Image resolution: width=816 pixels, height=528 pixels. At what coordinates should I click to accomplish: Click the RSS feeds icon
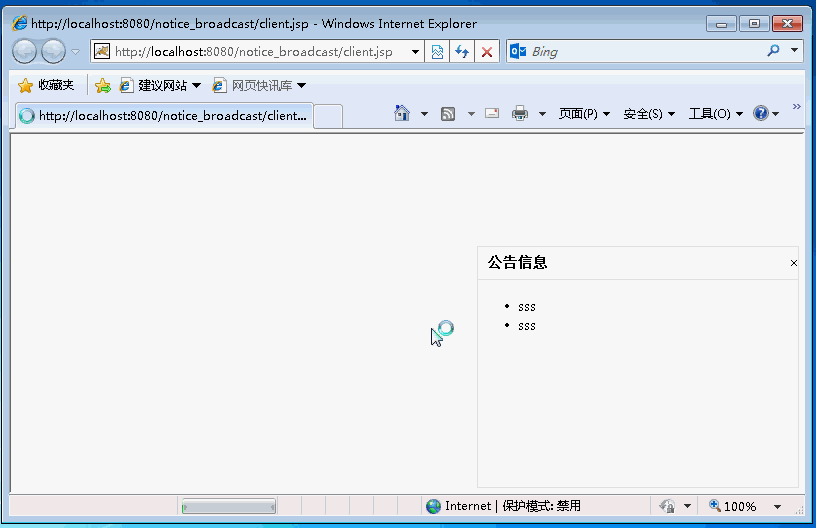[x=448, y=113]
